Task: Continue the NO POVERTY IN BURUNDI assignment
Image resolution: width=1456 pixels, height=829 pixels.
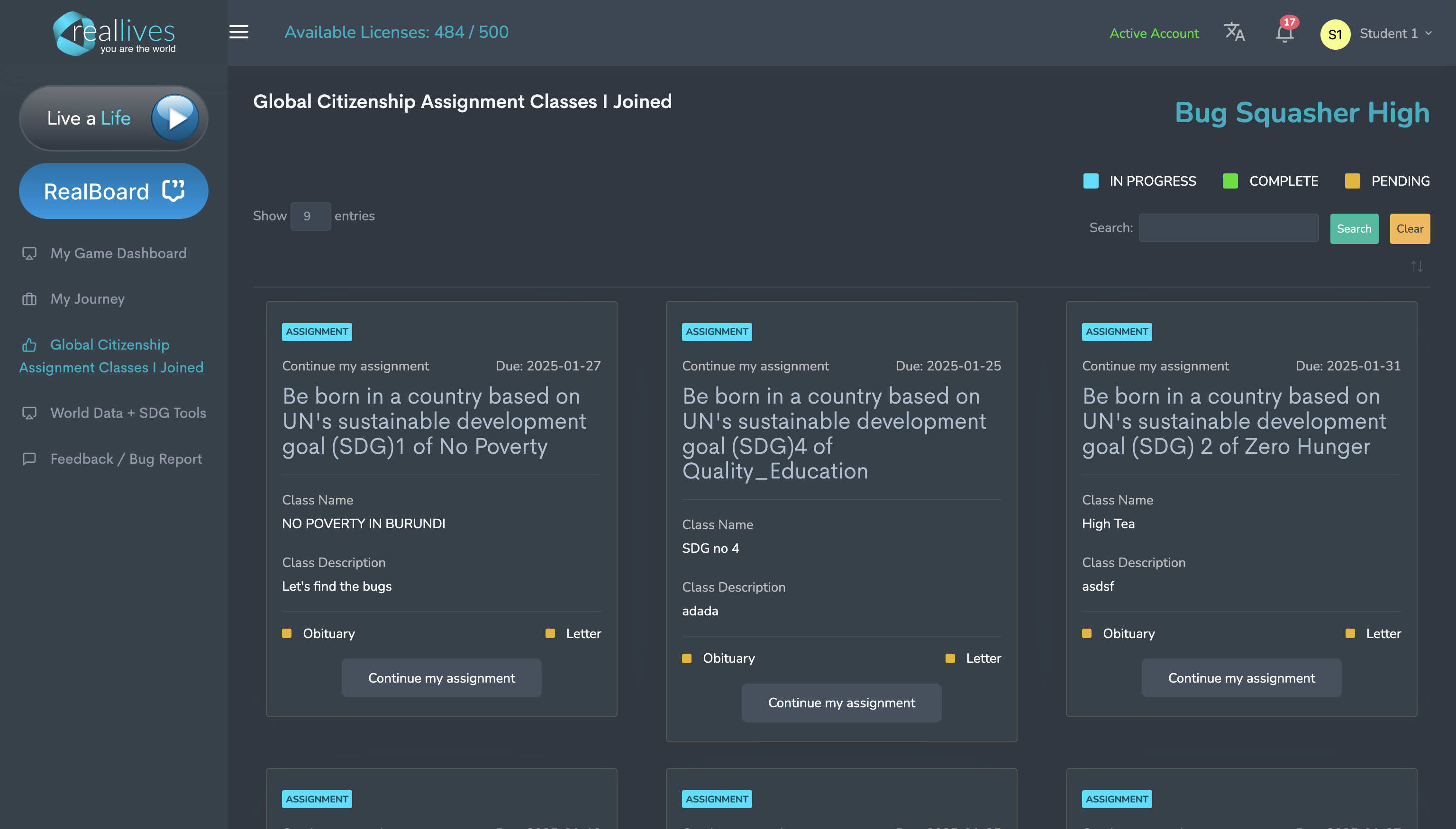Action: 441,677
